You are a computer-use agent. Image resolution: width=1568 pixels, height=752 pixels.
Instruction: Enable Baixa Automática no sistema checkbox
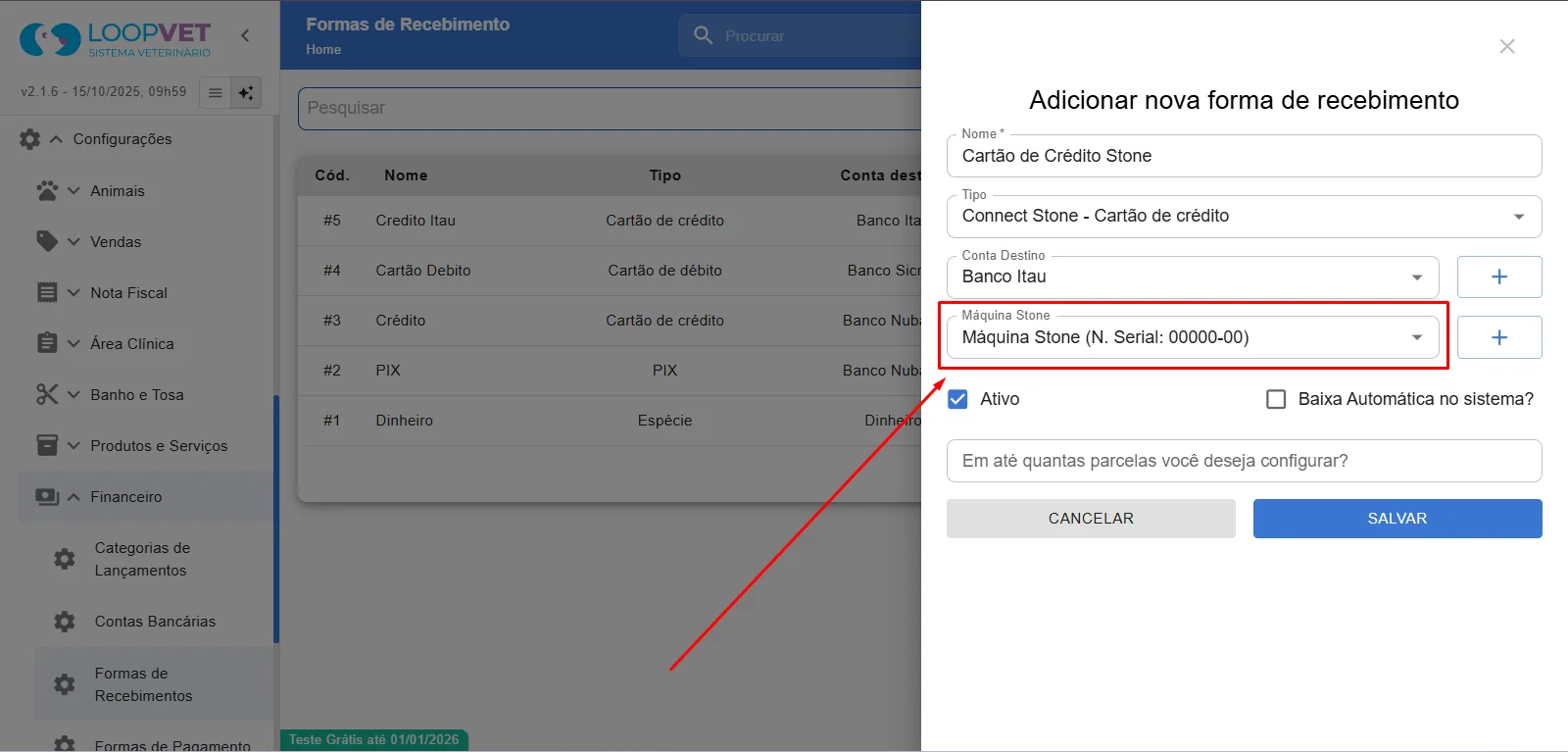point(1276,399)
